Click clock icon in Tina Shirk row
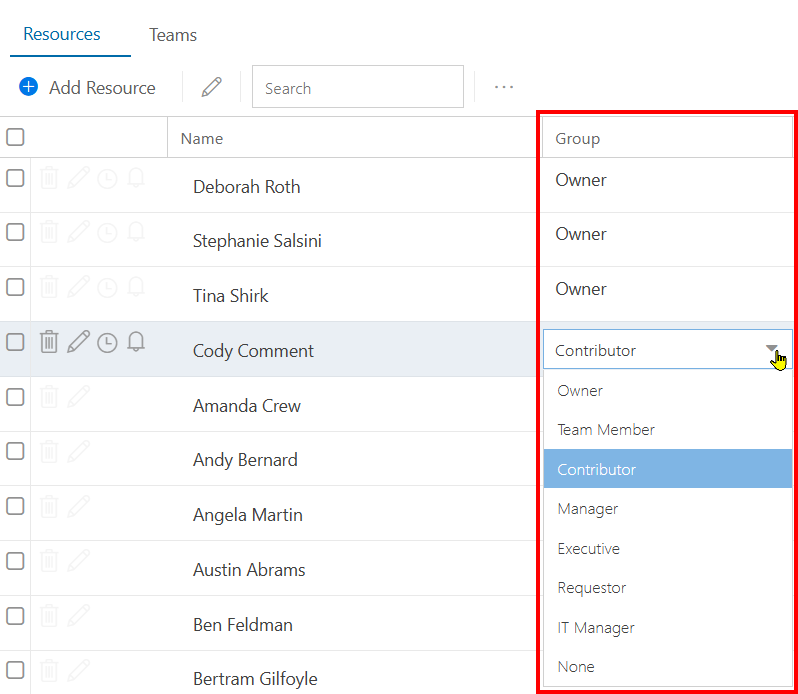Image resolution: width=798 pixels, height=694 pixels. click(x=107, y=288)
